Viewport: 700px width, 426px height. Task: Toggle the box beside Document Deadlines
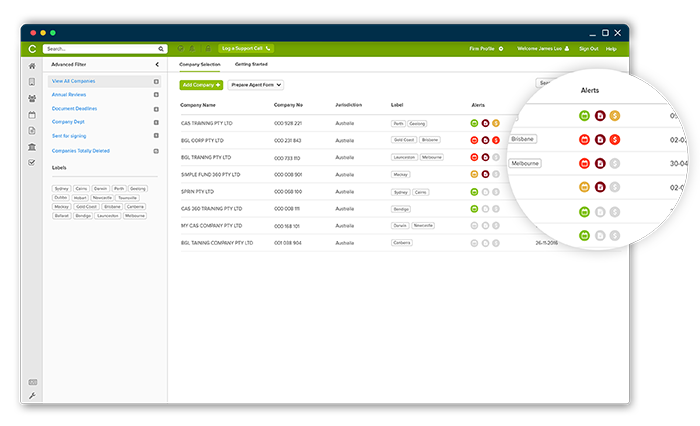(x=156, y=109)
